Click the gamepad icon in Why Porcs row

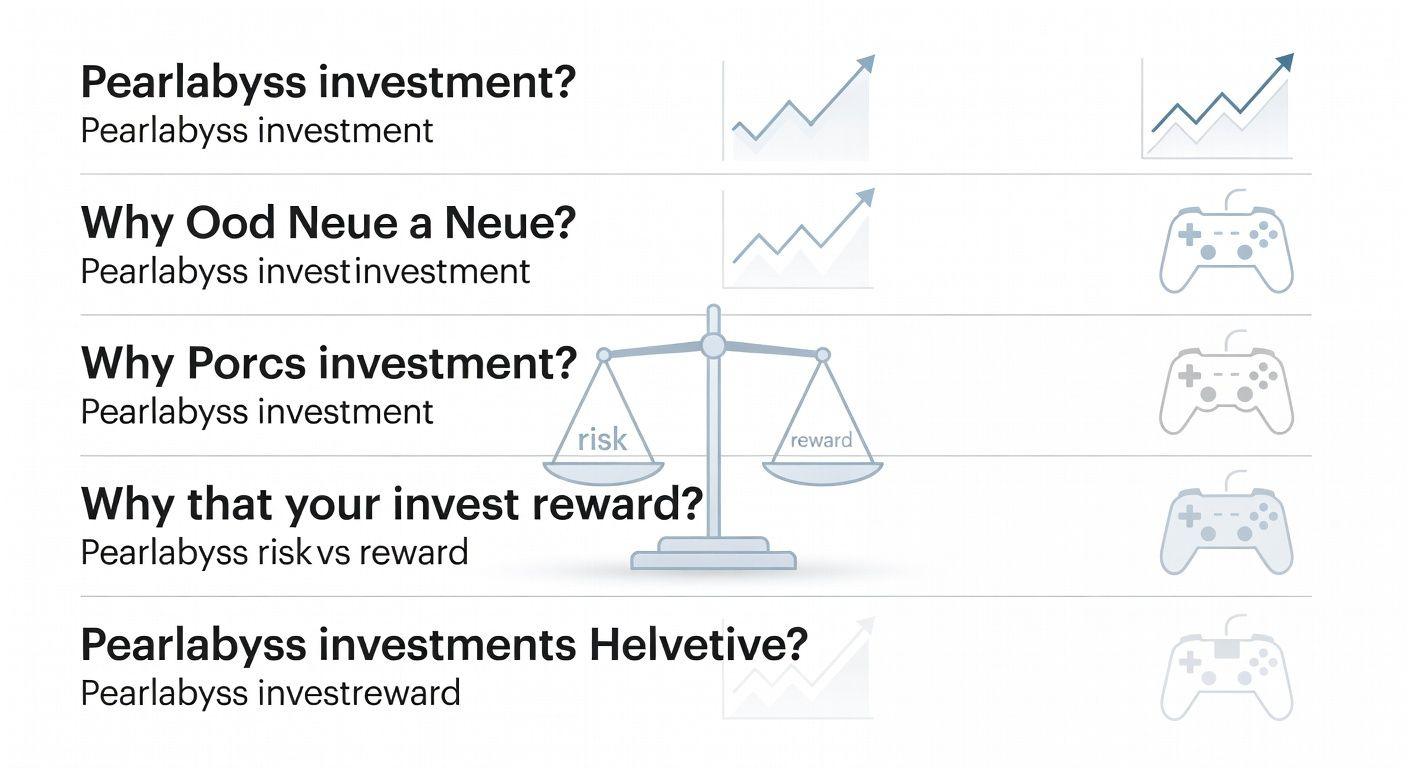pos(1226,388)
